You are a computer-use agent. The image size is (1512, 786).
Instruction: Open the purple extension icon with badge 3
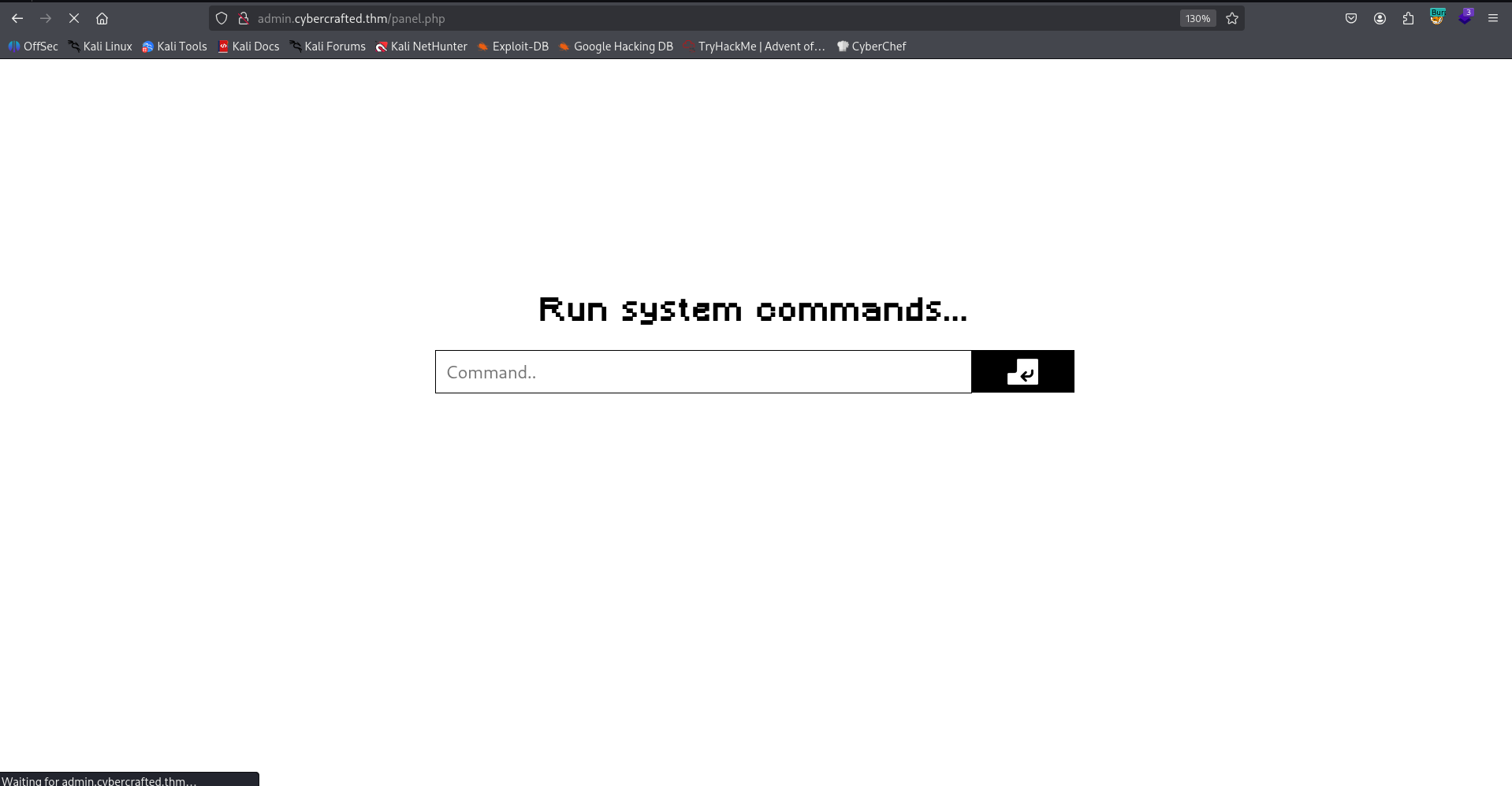[x=1465, y=18]
